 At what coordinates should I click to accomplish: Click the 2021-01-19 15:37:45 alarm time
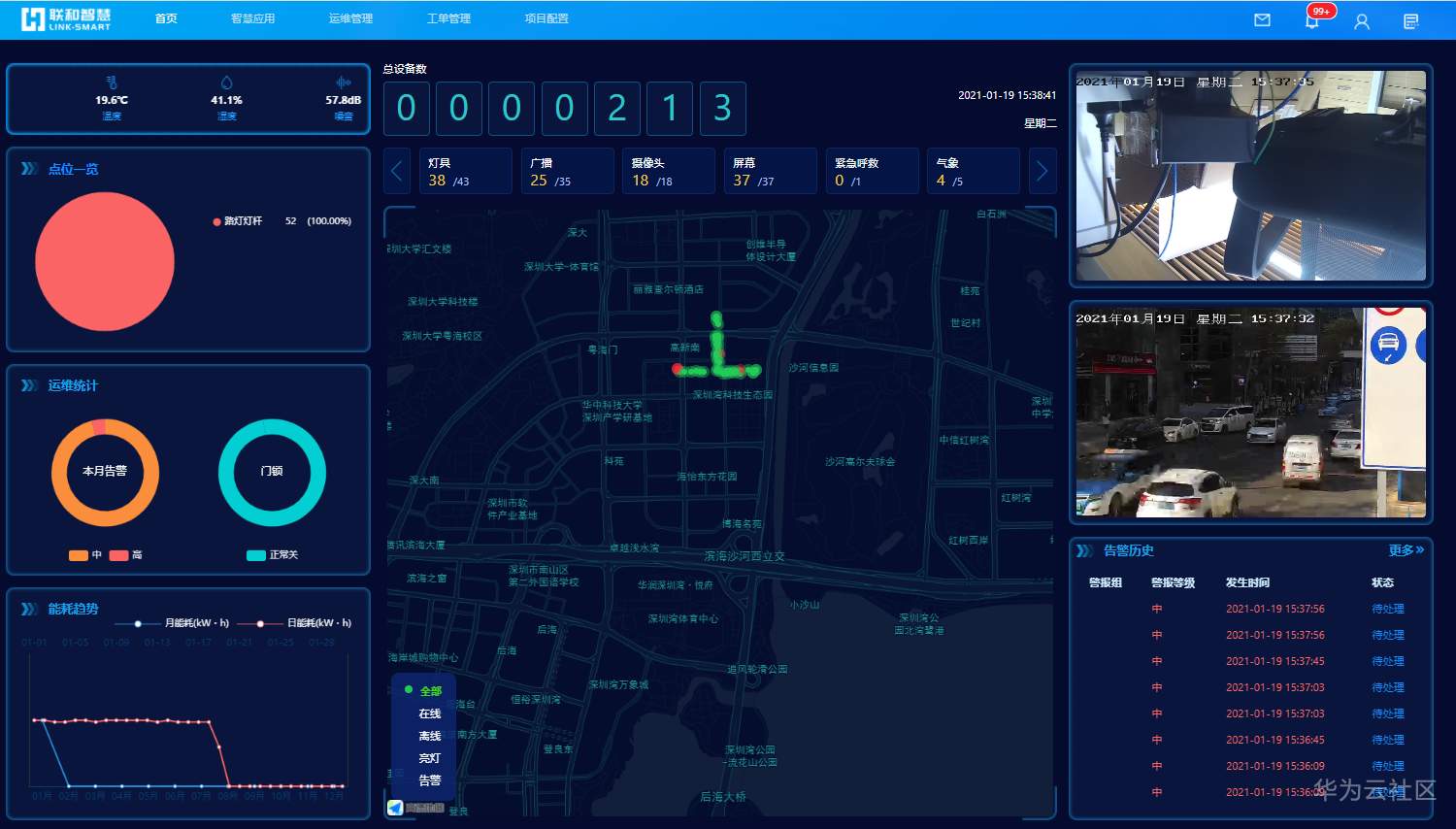[1275, 661]
